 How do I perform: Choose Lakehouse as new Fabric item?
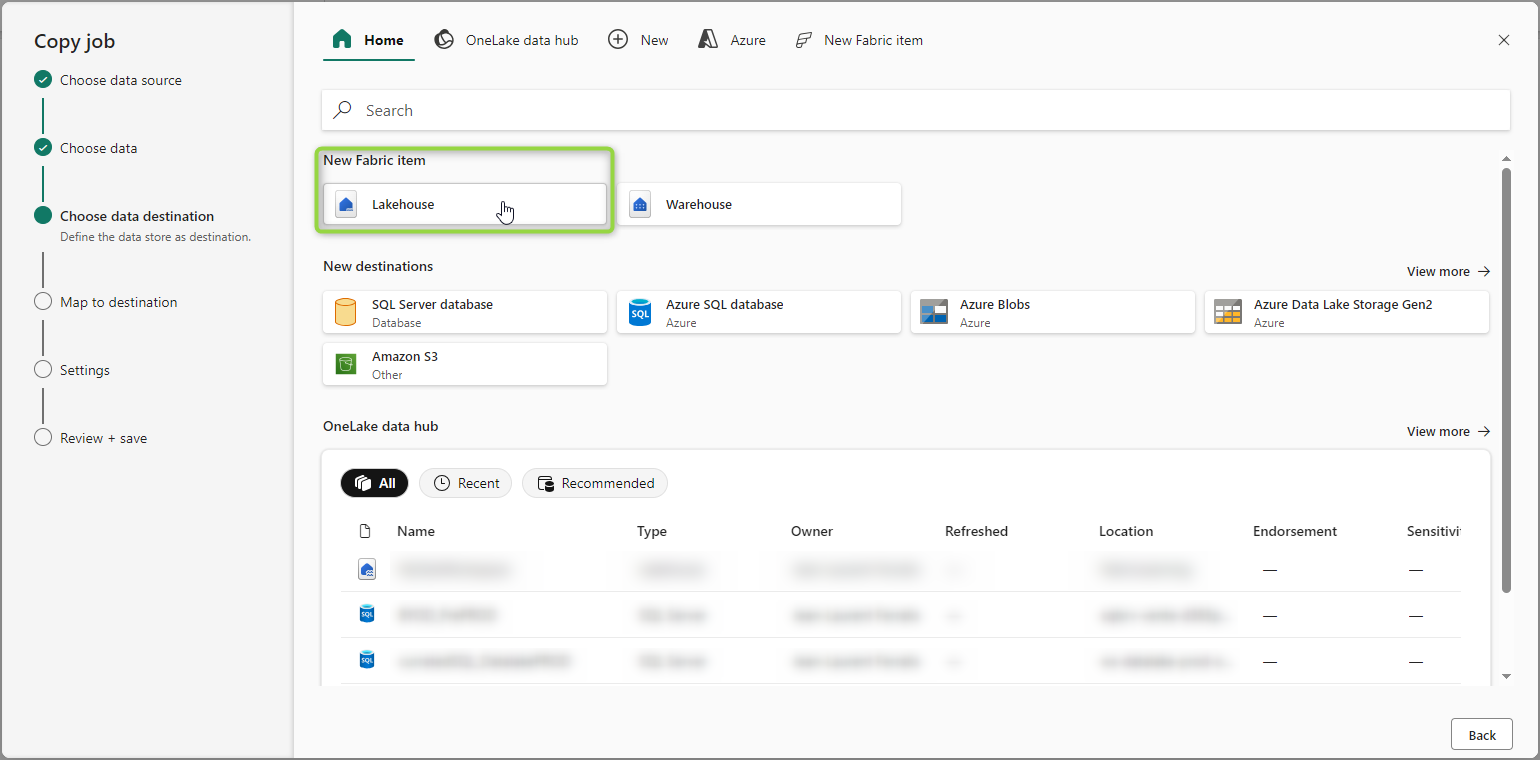click(465, 204)
